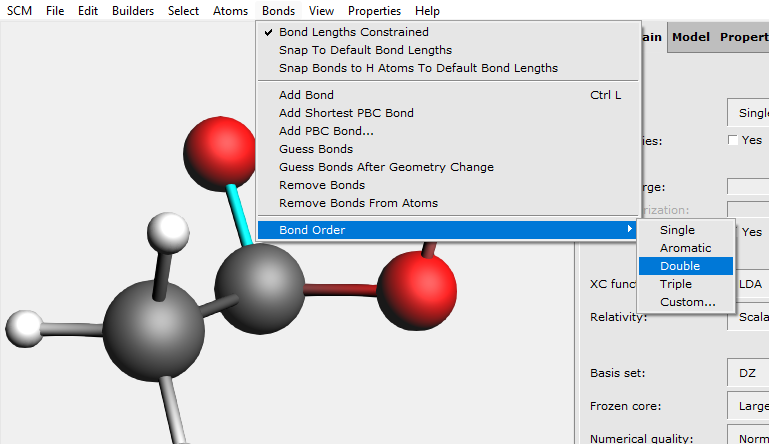Click Guess Bonds menu entry
This screenshot has height=444, width=769.
[x=315, y=149]
